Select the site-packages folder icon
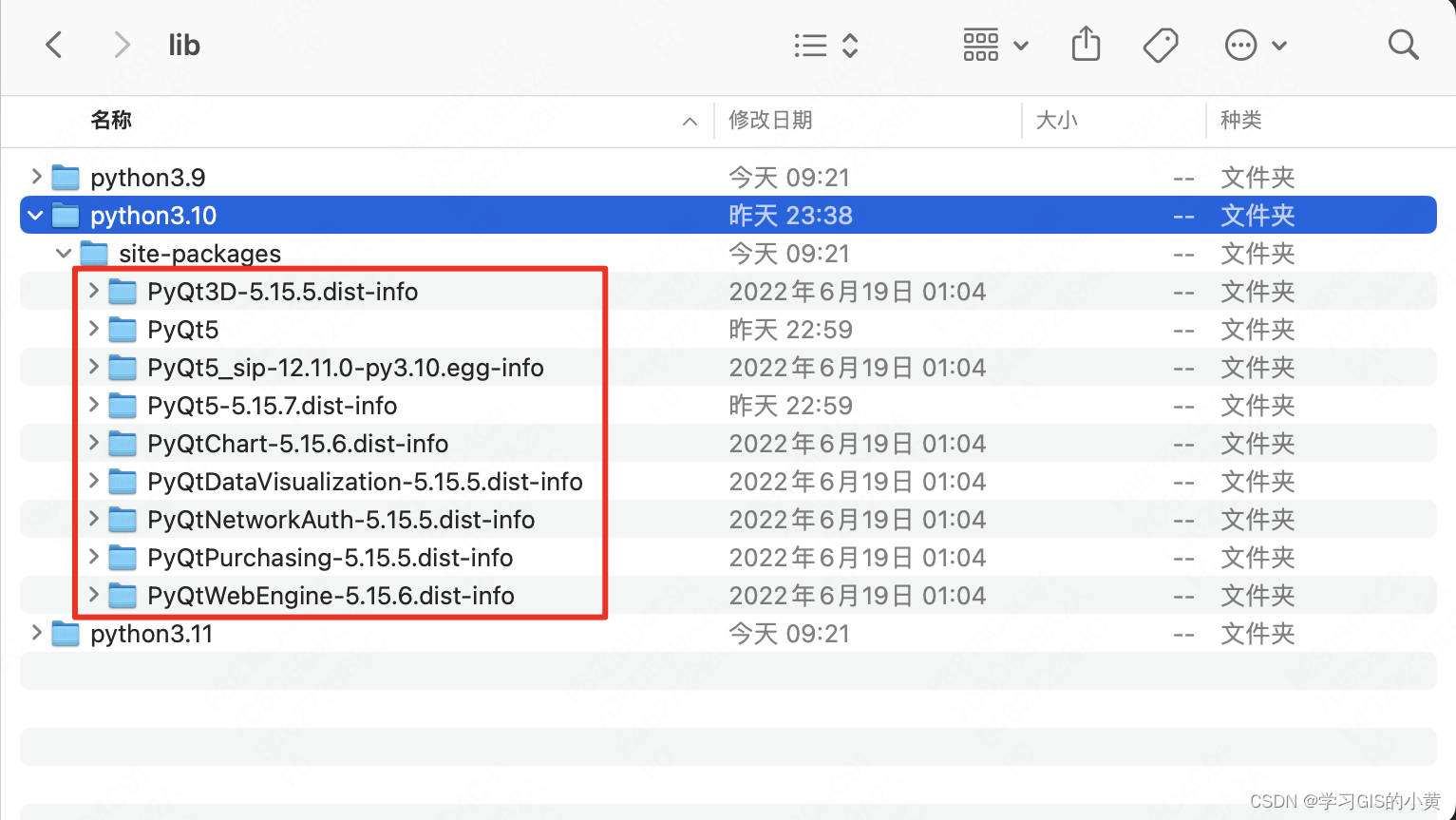 (x=94, y=254)
